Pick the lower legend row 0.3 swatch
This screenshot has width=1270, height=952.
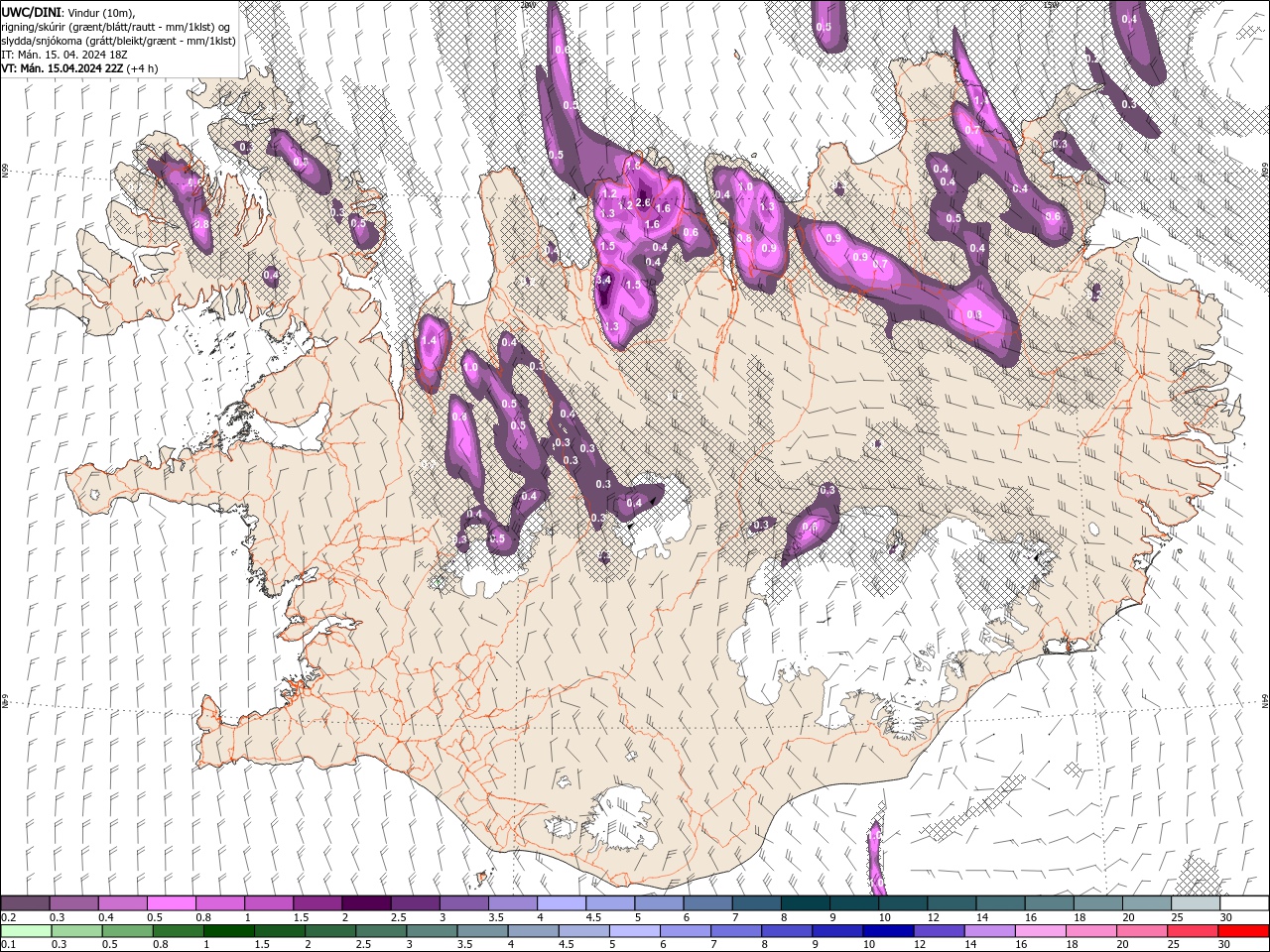[x=76, y=931]
